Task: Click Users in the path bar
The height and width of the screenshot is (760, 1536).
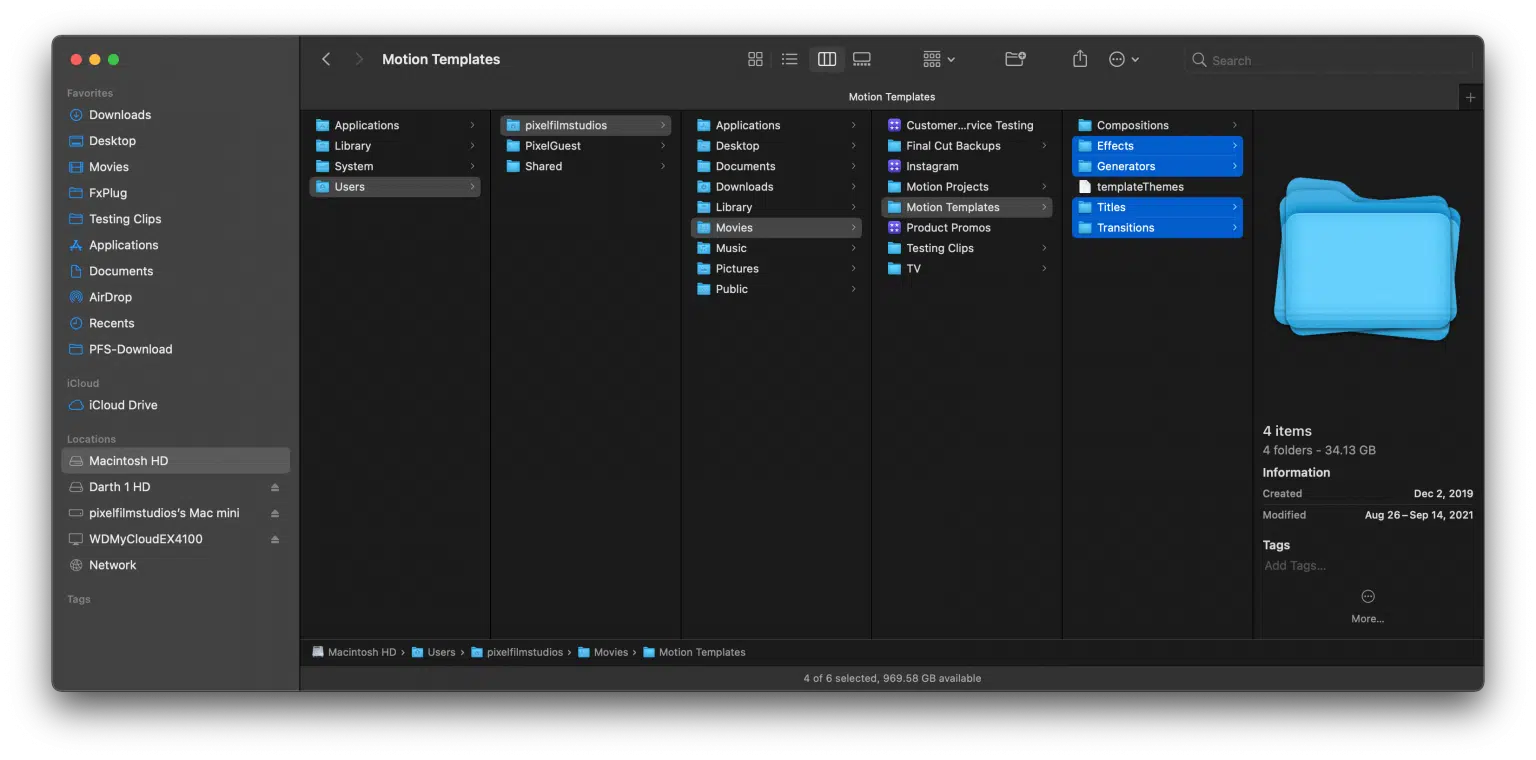Action: point(433,652)
